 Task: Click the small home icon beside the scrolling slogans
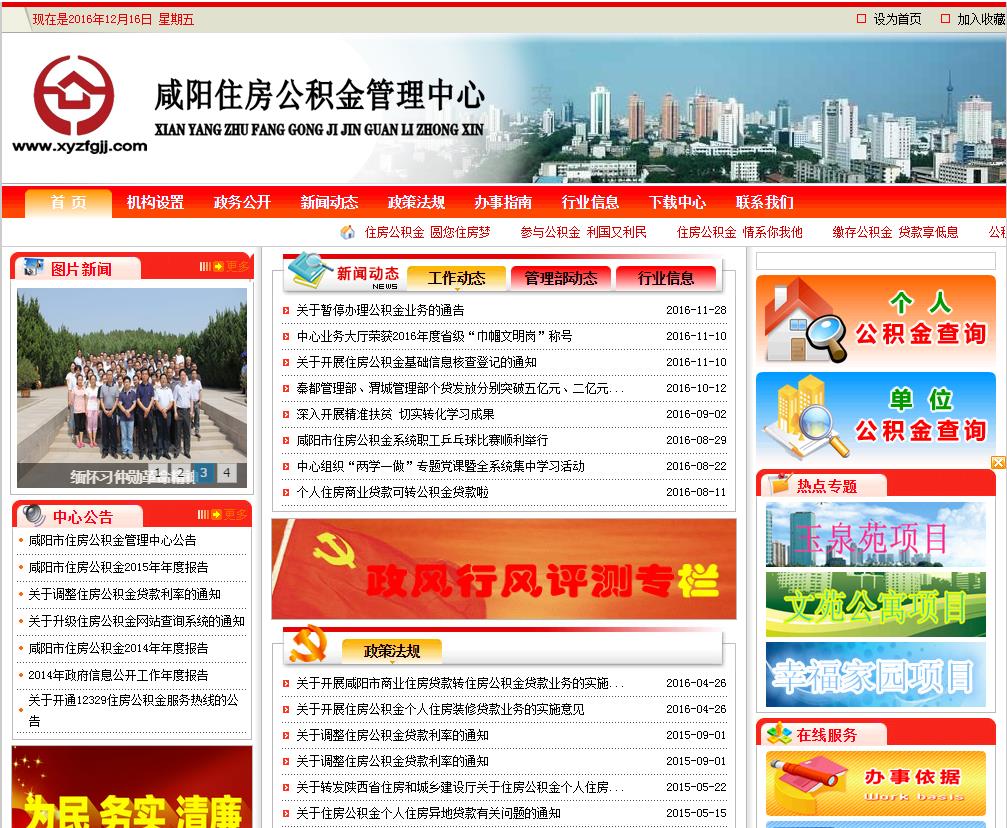(x=347, y=233)
